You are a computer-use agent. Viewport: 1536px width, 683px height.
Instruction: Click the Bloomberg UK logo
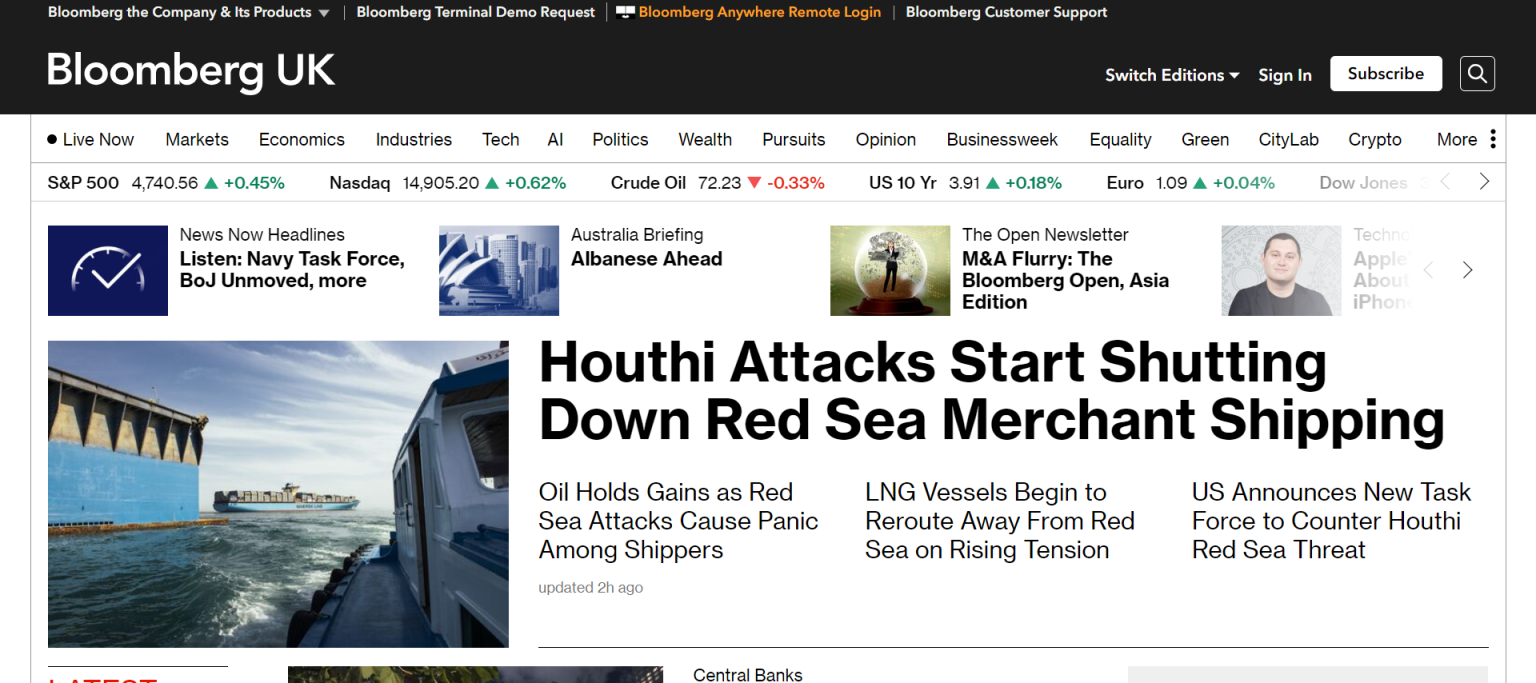(x=190, y=71)
